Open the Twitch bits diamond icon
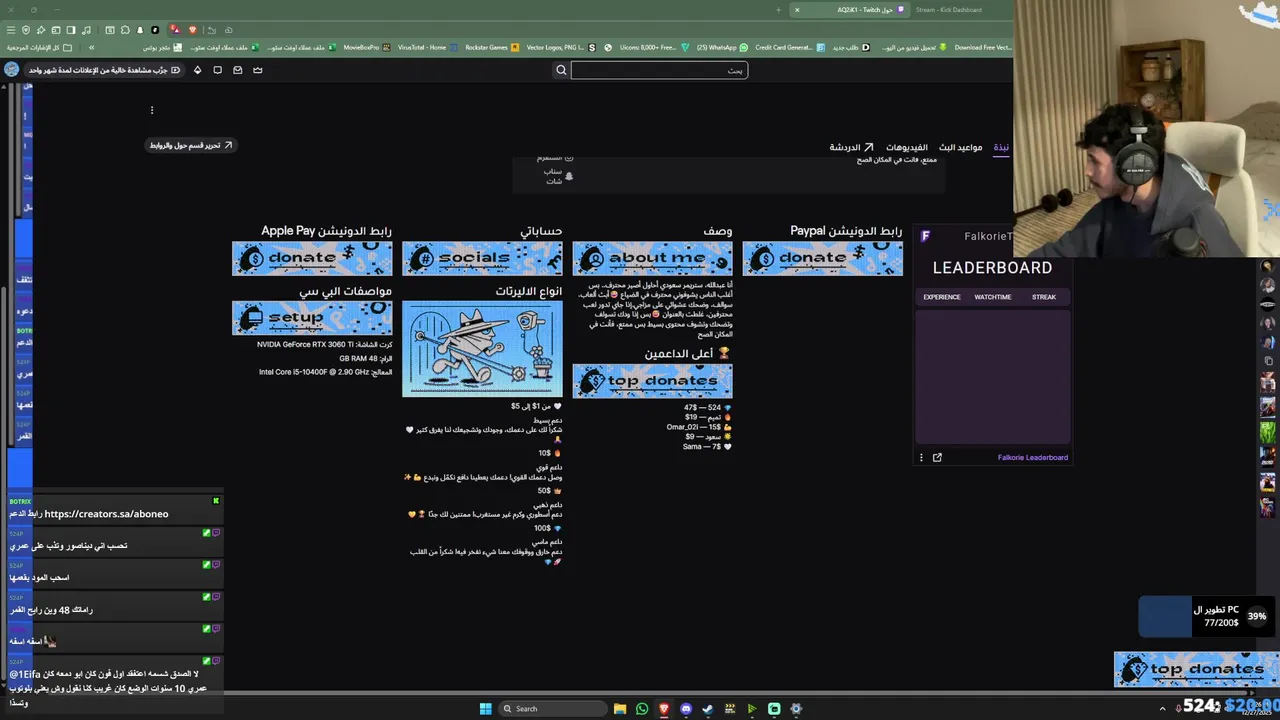 coord(197,70)
